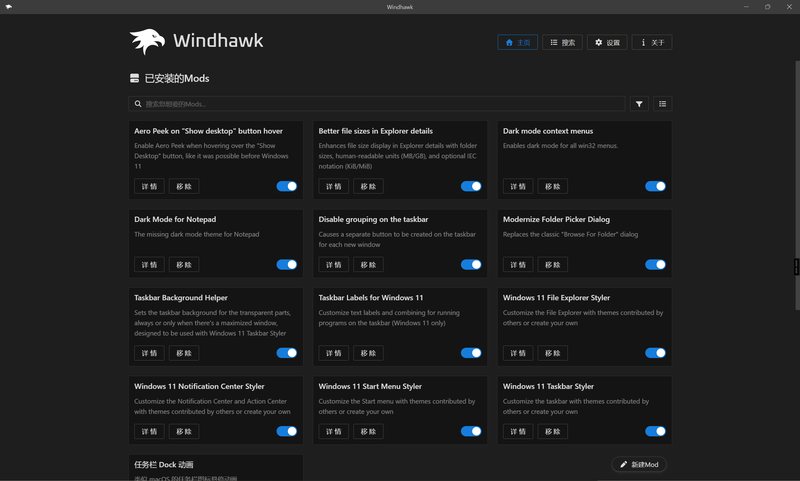This screenshot has height=481, width=800.
Task: Remove Taskbar Background Helper mod
Action: pos(184,353)
